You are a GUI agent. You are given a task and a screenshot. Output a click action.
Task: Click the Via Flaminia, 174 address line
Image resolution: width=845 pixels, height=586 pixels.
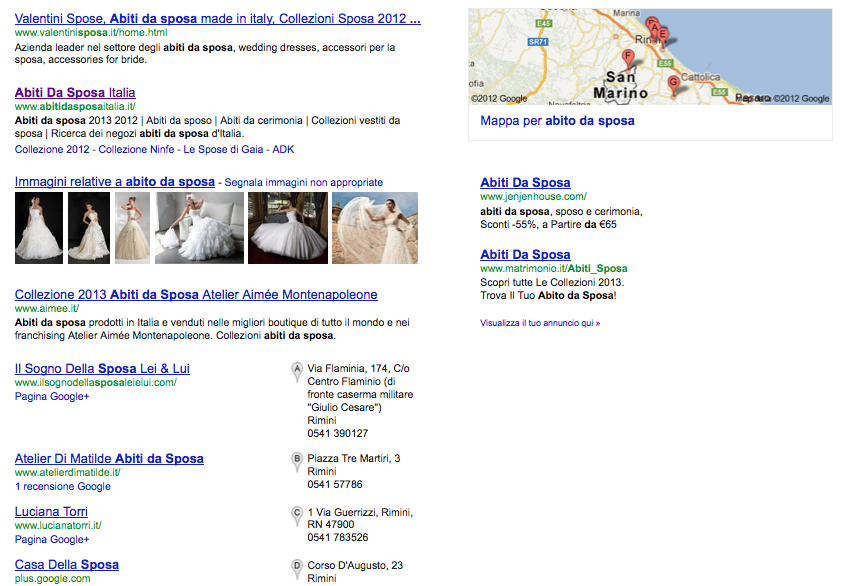[358, 368]
